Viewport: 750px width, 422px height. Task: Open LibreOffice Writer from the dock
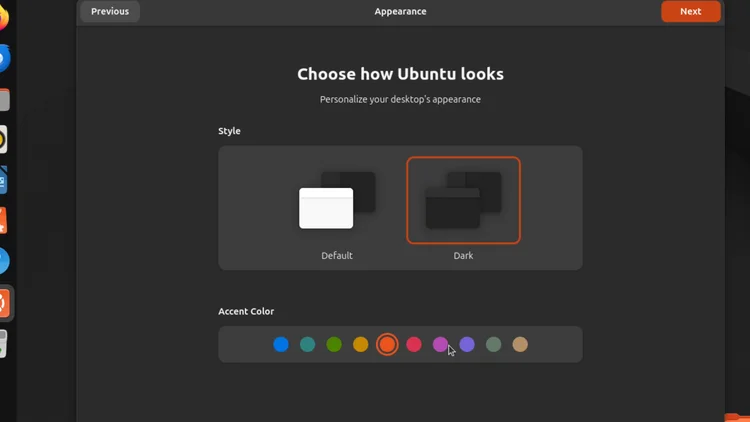pos(3,180)
